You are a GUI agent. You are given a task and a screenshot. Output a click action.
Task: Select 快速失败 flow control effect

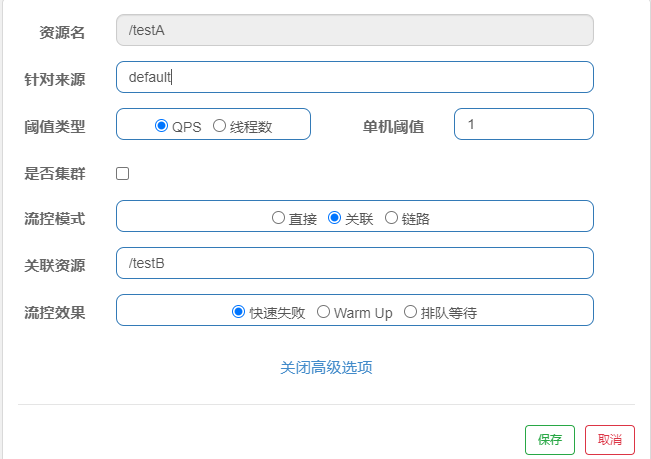(238, 311)
